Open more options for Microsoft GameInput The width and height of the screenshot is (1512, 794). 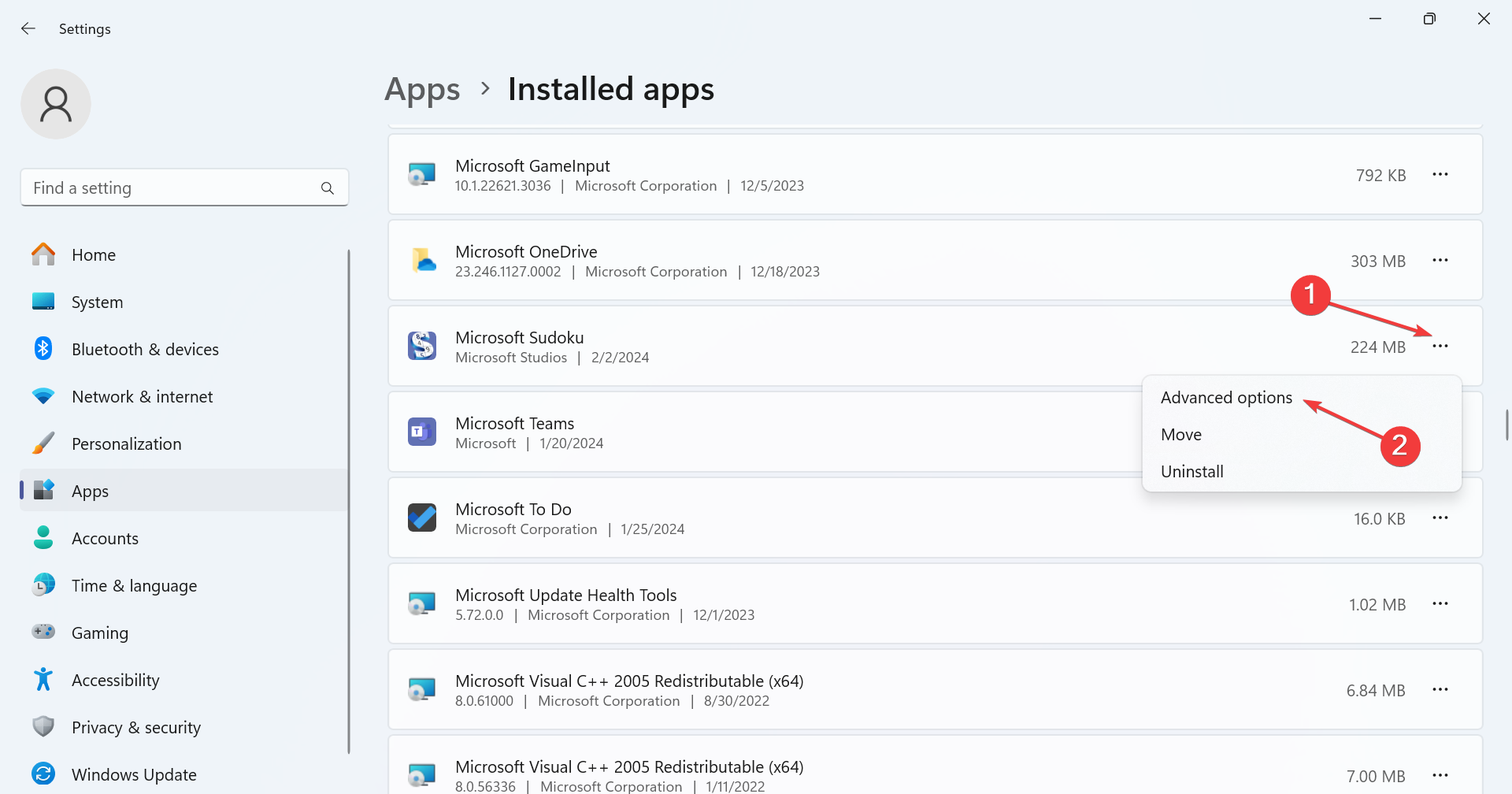(x=1440, y=174)
